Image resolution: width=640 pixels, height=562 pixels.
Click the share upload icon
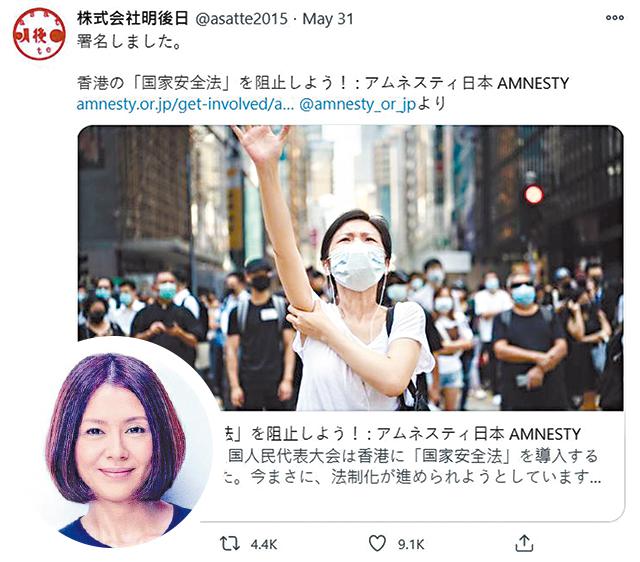pos(524,543)
